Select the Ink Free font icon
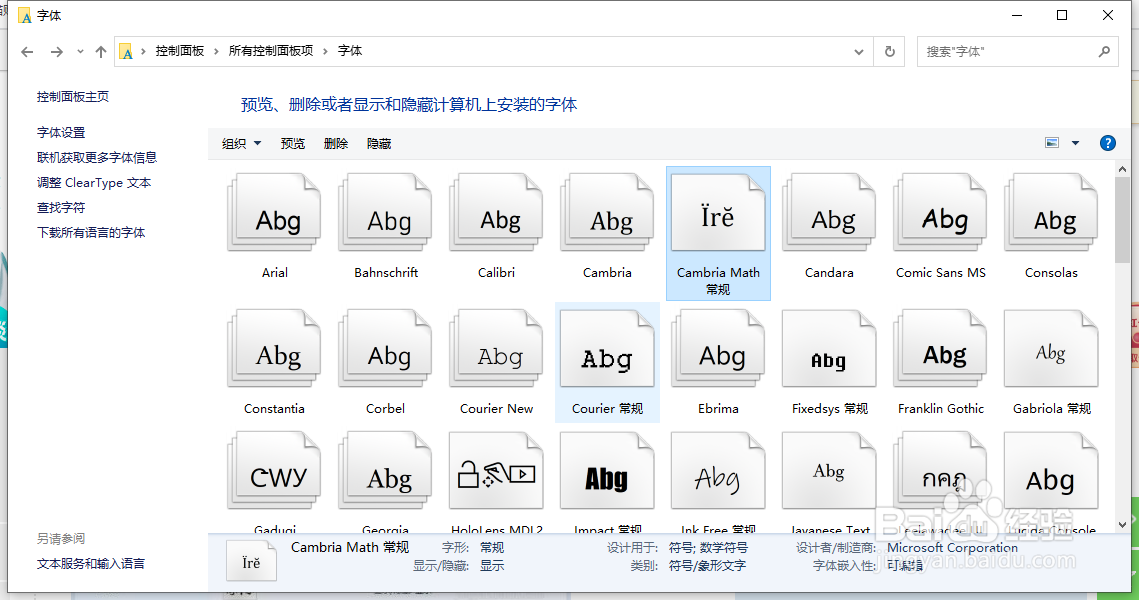 [x=718, y=471]
